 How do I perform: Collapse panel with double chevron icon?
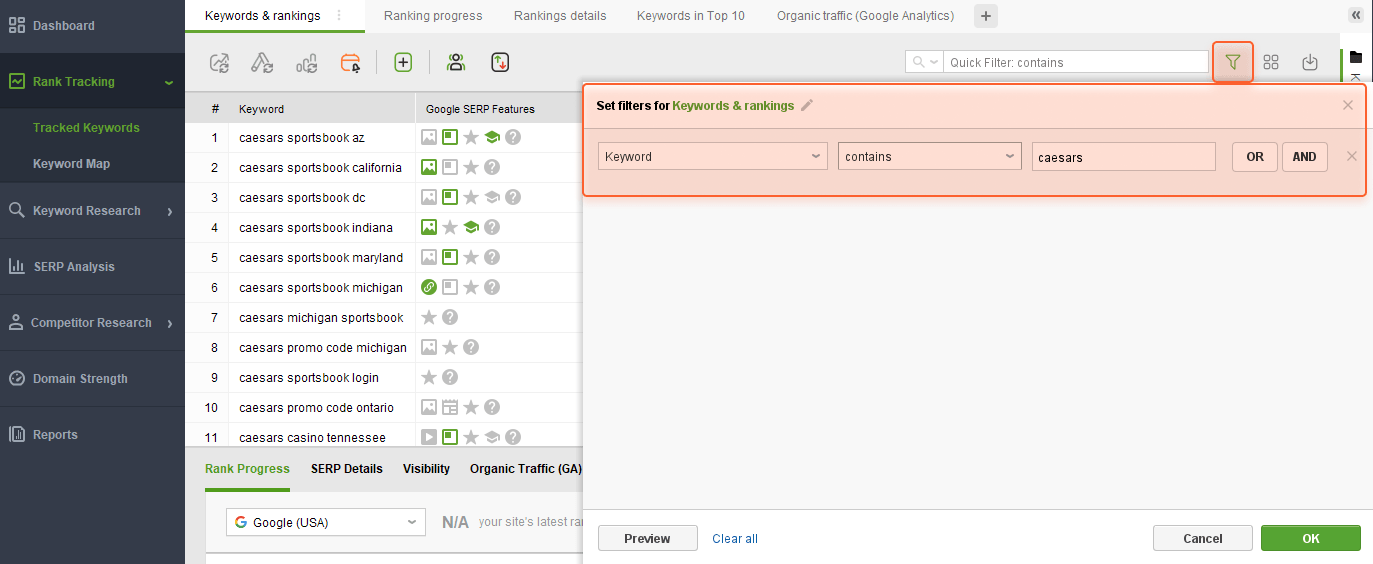click(1356, 15)
